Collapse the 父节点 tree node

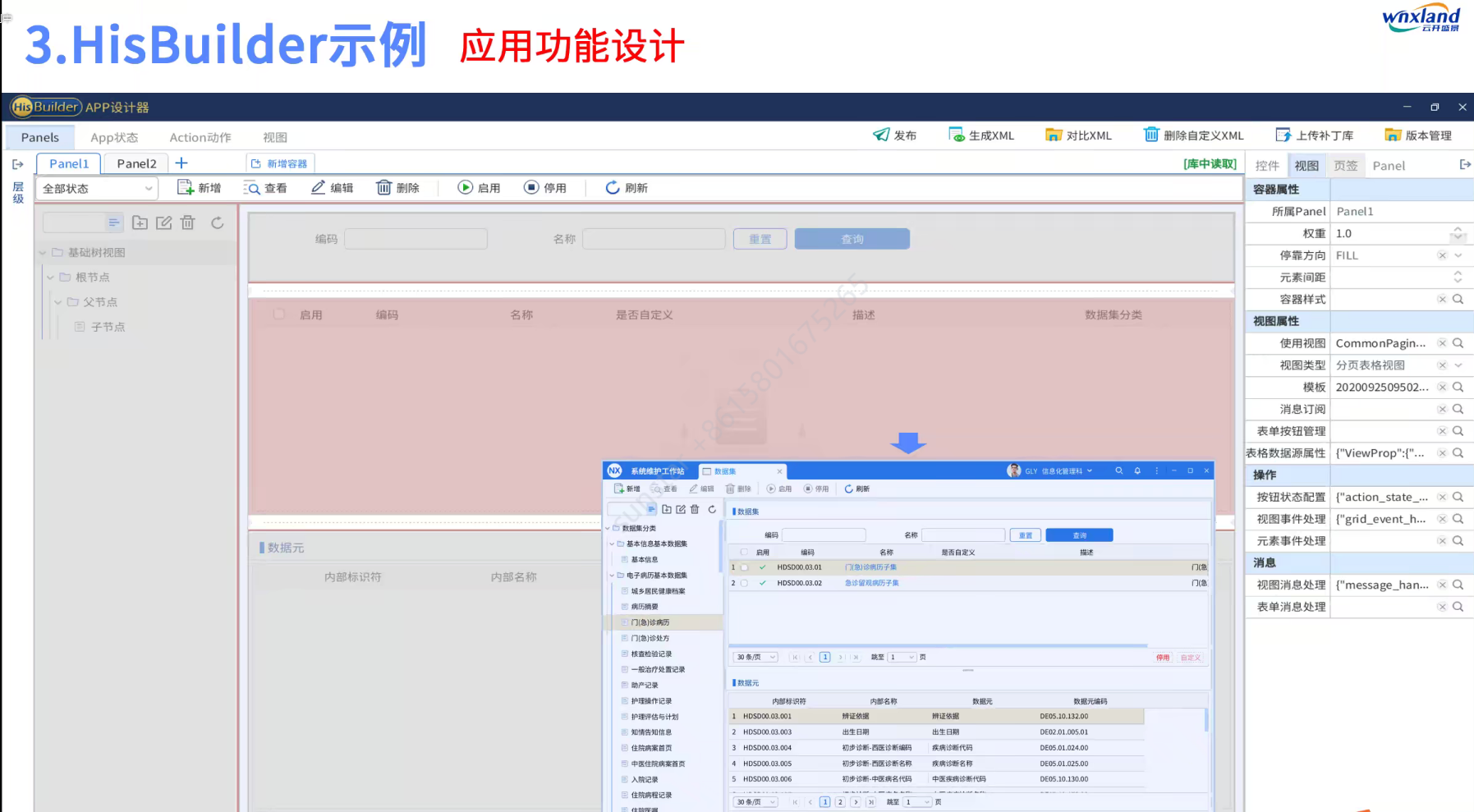(57, 302)
